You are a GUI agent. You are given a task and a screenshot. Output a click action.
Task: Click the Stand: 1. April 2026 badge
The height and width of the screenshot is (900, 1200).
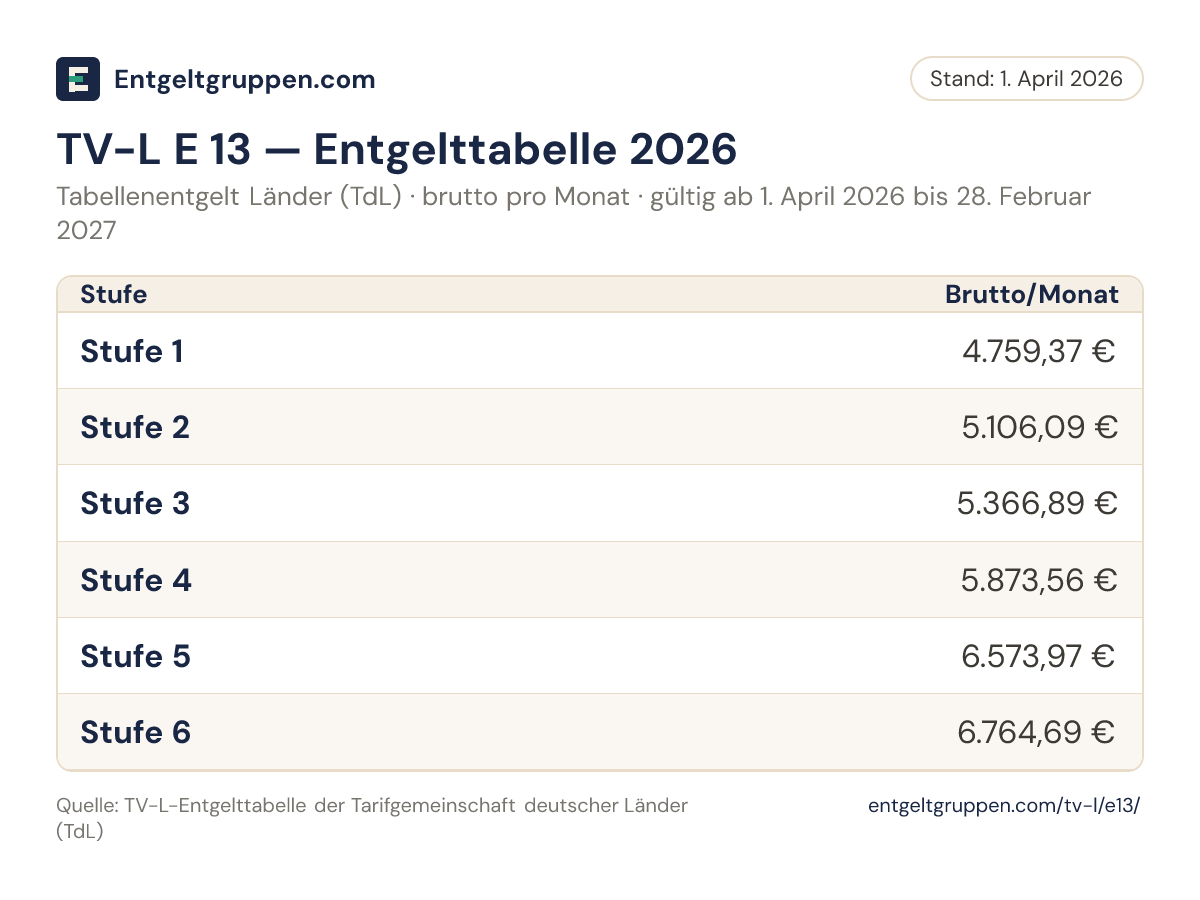1026,78
